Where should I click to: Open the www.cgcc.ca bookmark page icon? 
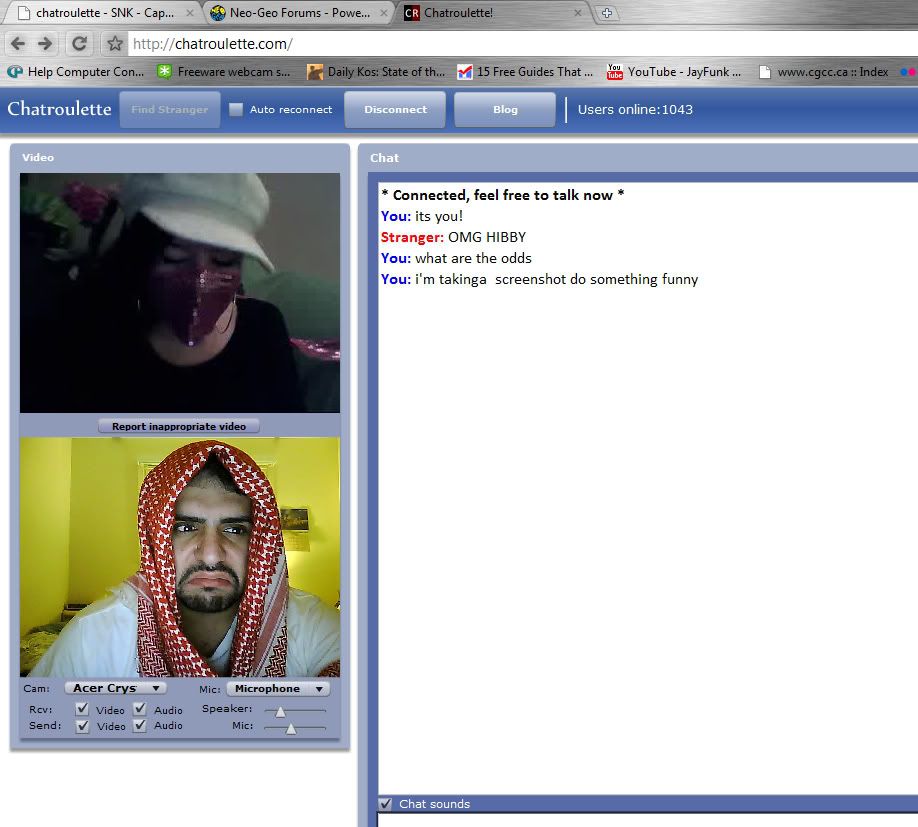click(765, 72)
